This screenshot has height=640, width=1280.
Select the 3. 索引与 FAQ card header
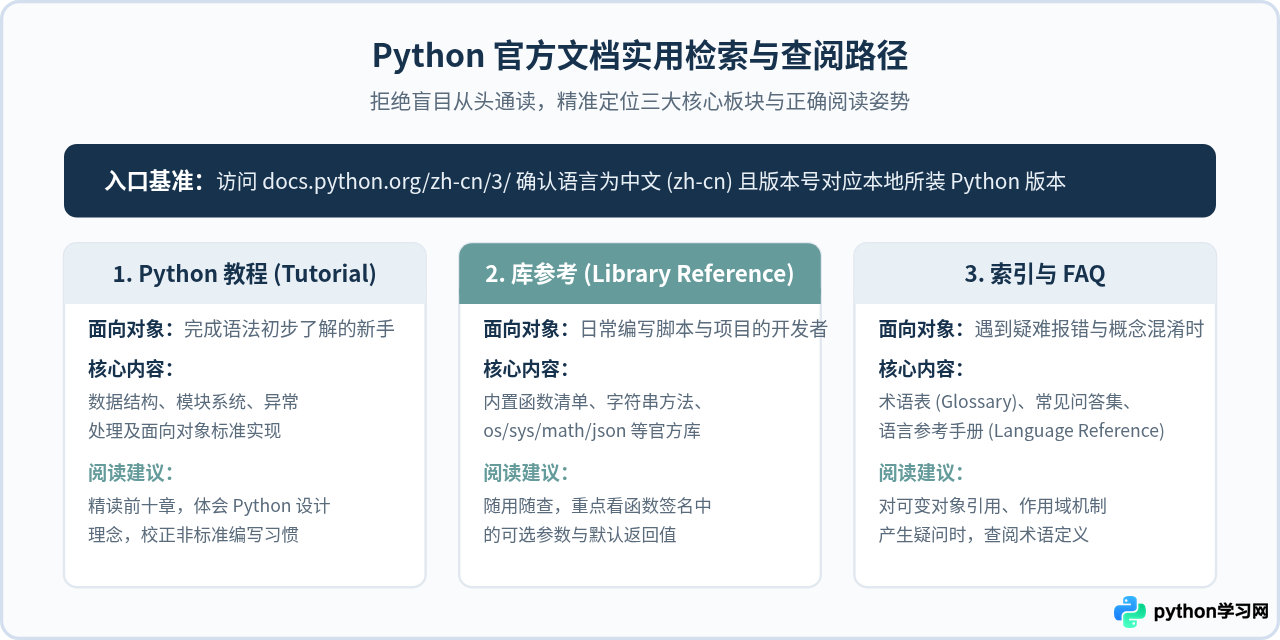click(1035, 274)
